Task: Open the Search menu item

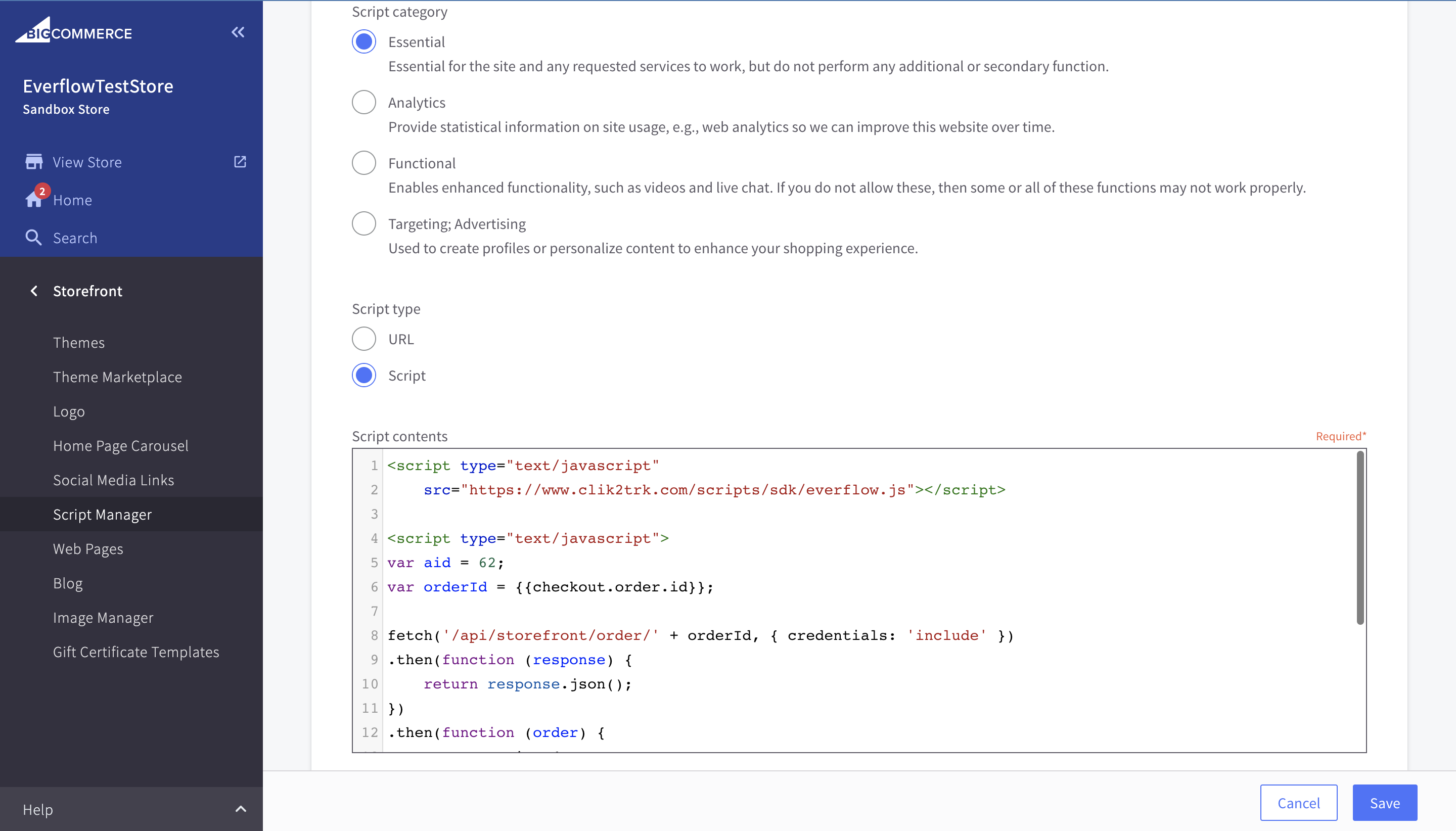Action: (x=75, y=238)
